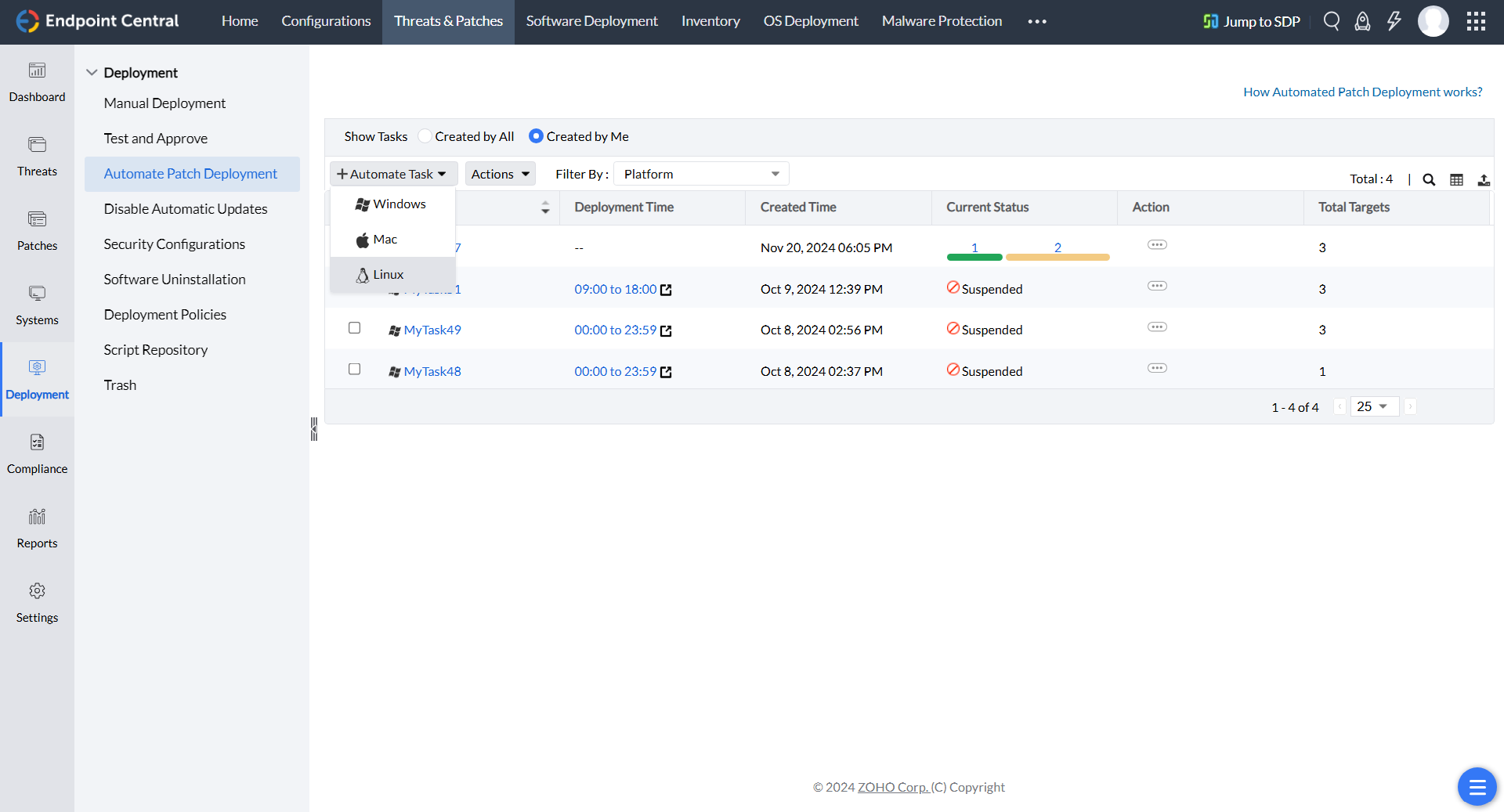Select the Created by All radio button
The image size is (1504, 812).
[x=425, y=136]
